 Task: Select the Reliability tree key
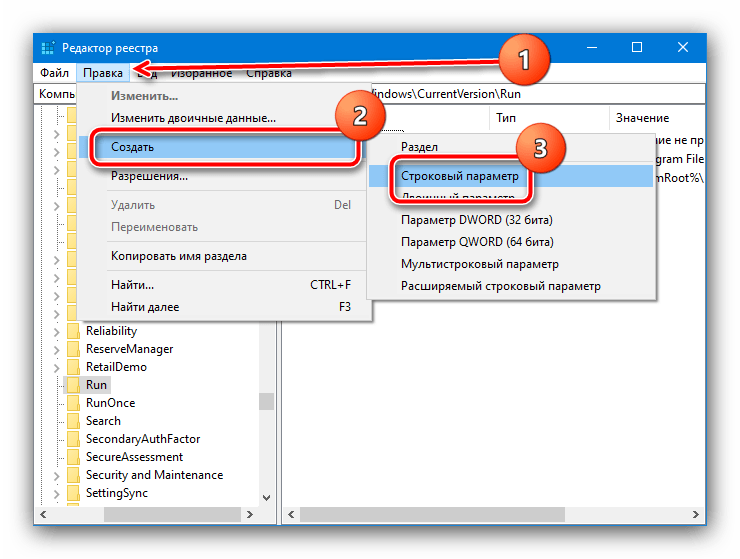tap(111, 331)
